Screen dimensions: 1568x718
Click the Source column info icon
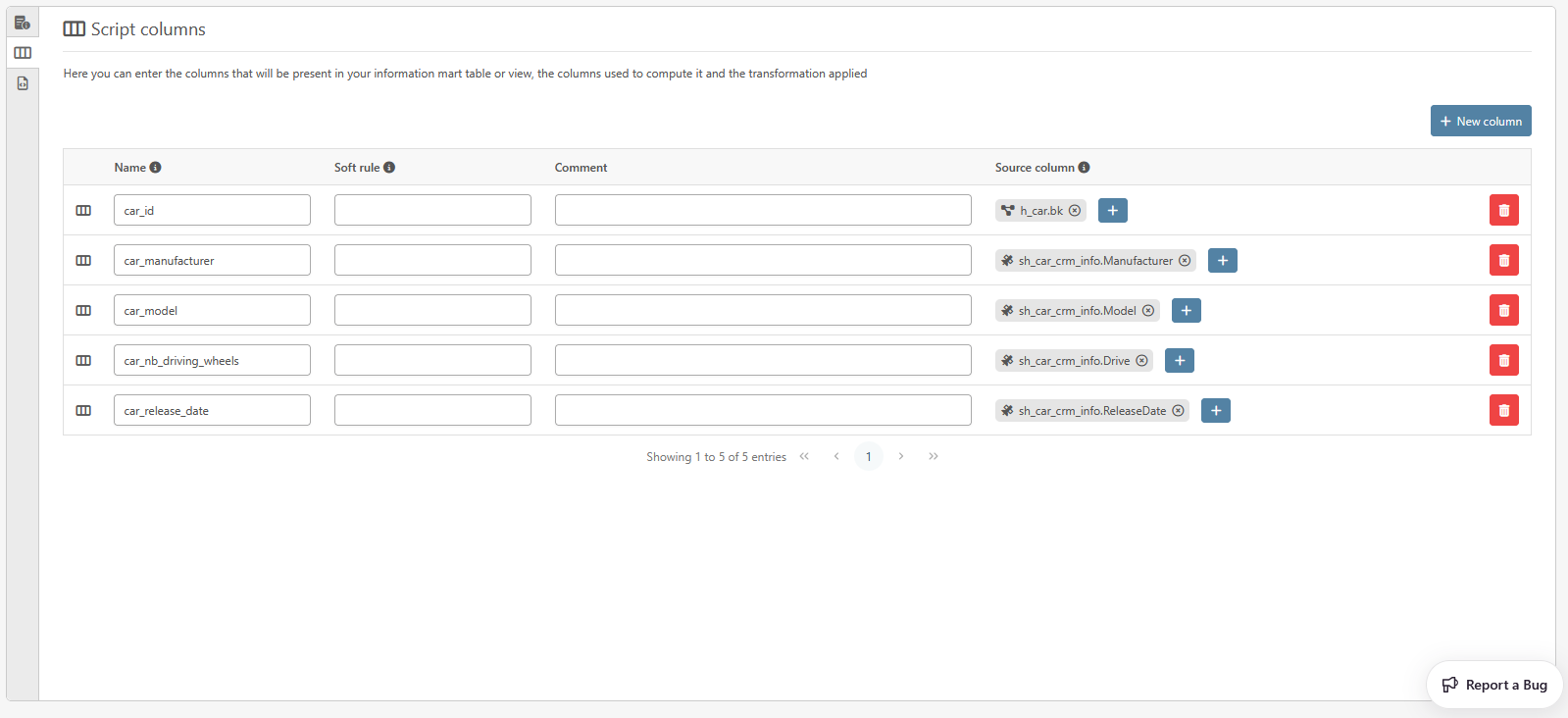click(1084, 168)
